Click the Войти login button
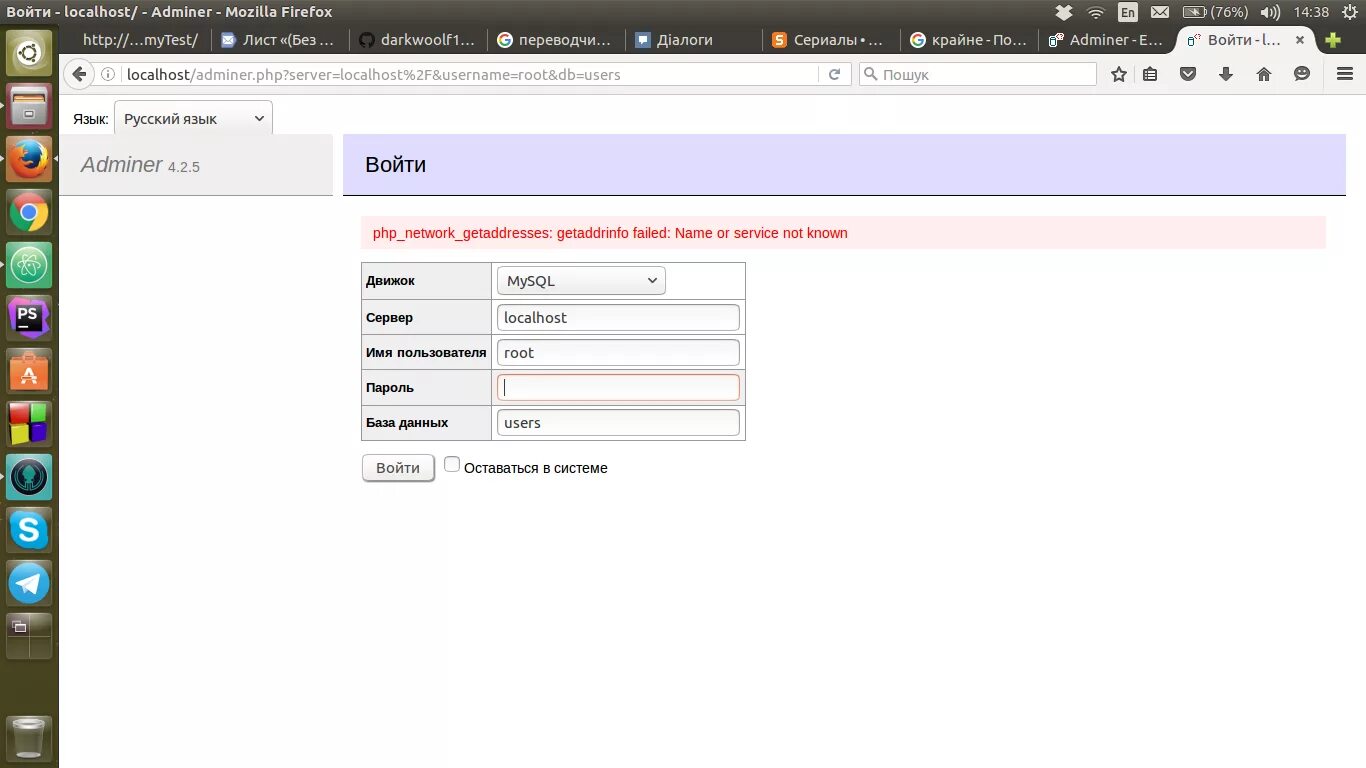This screenshot has width=1366, height=768. (398, 468)
